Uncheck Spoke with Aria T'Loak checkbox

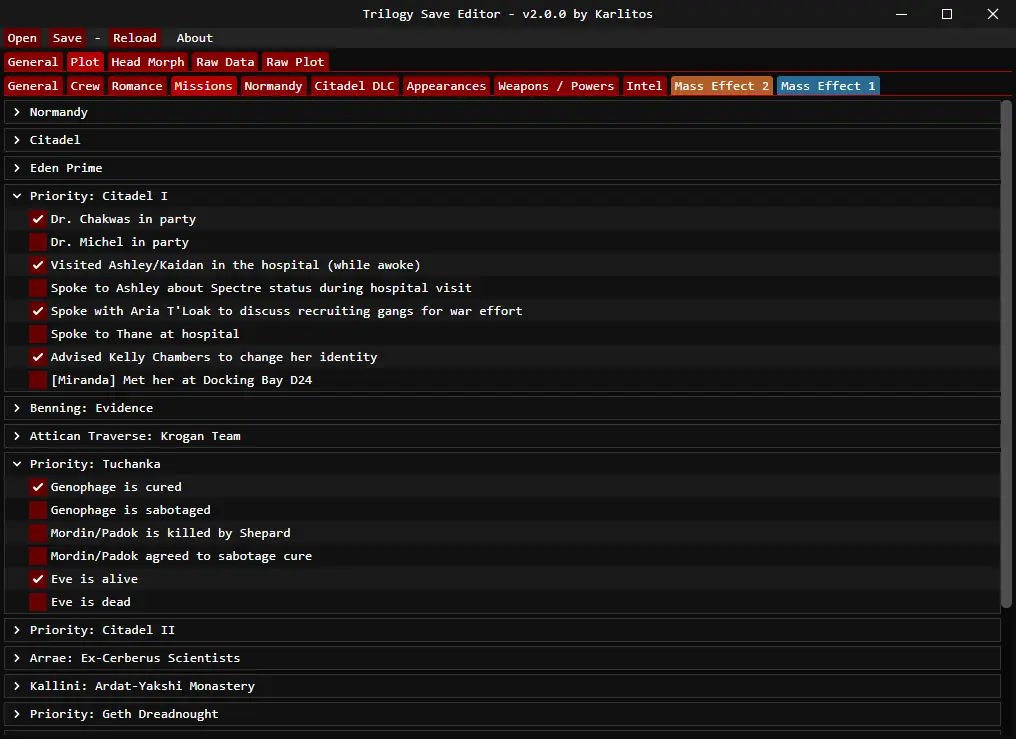pyautogui.click(x=38, y=311)
